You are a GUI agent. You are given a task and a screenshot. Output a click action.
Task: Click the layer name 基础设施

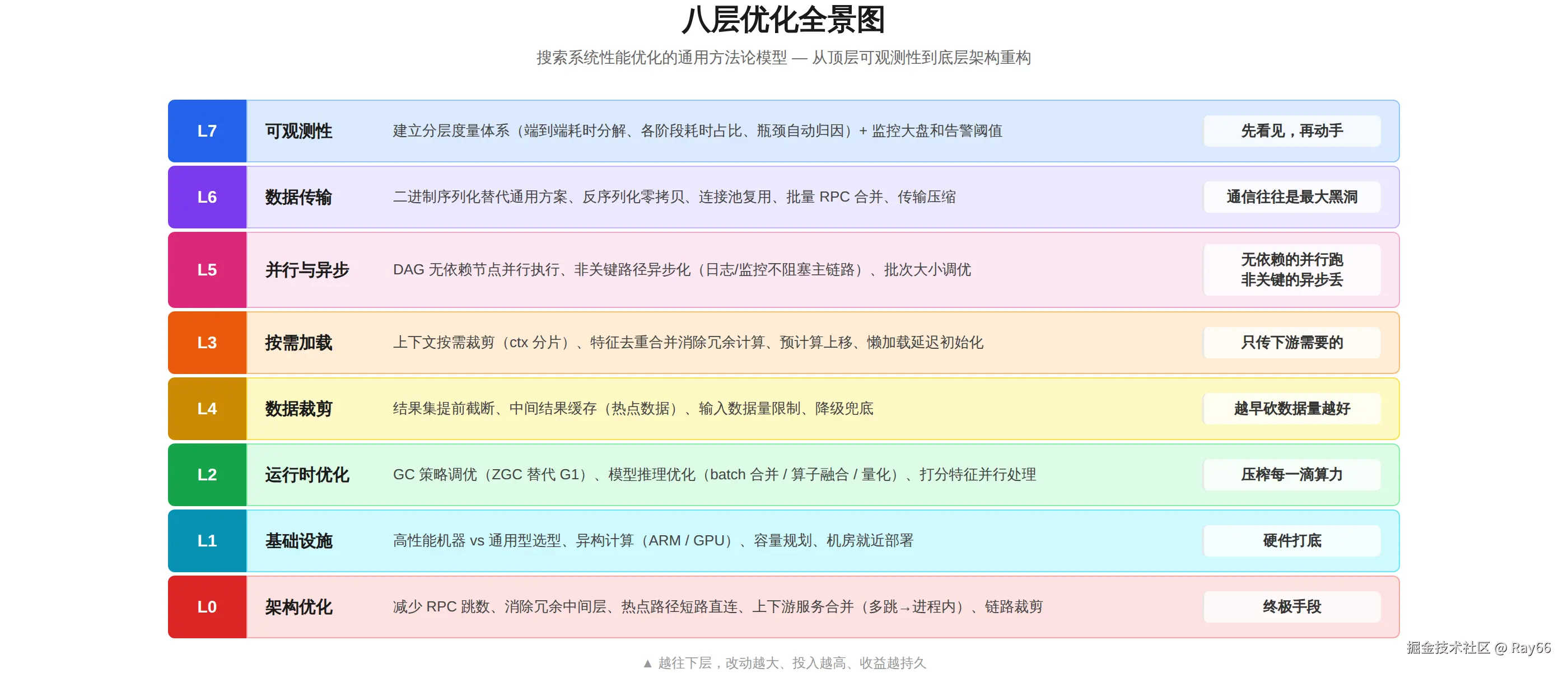pos(298,540)
